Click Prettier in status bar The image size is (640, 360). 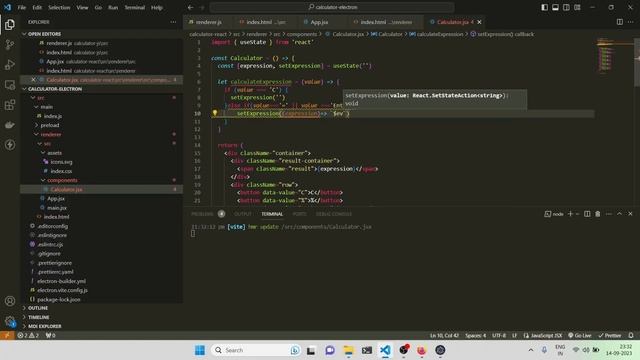pyautogui.click(x=610, y=336)
